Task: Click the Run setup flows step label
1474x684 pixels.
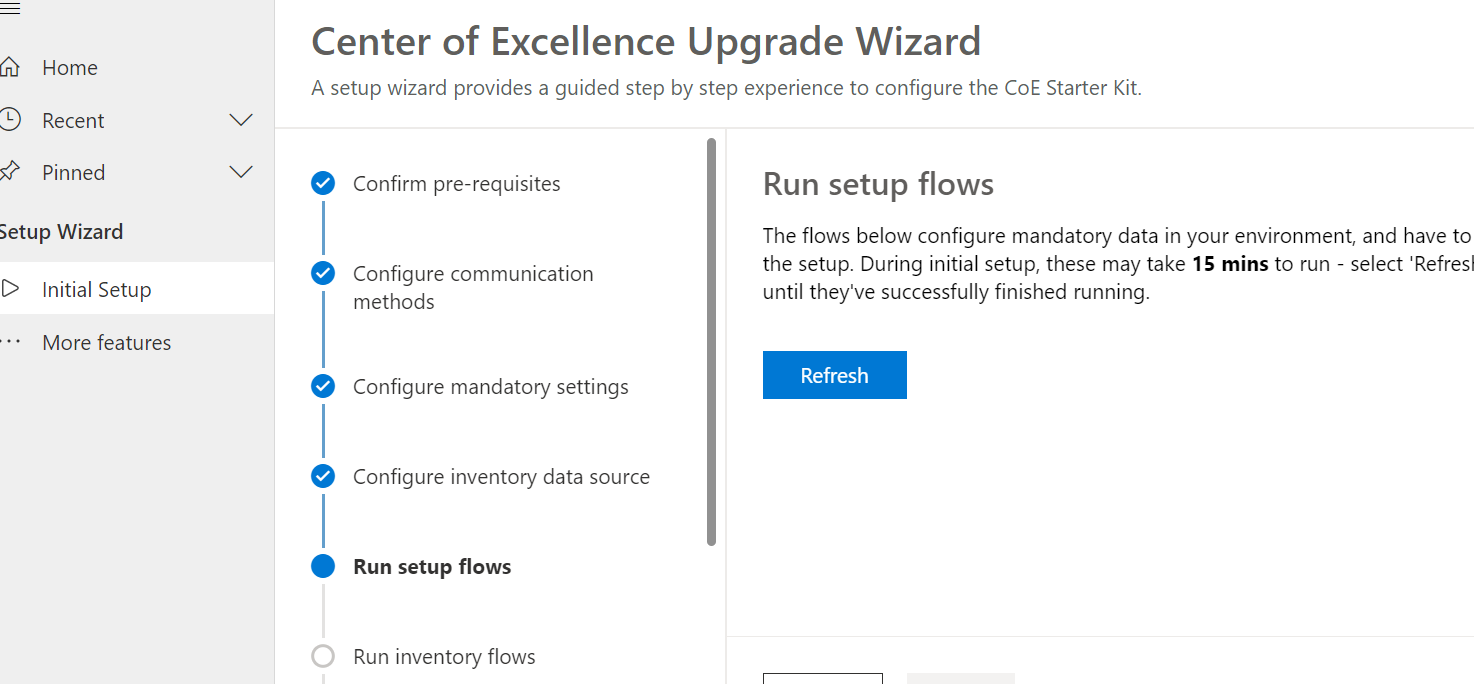Action: click(x=432, y=566)
